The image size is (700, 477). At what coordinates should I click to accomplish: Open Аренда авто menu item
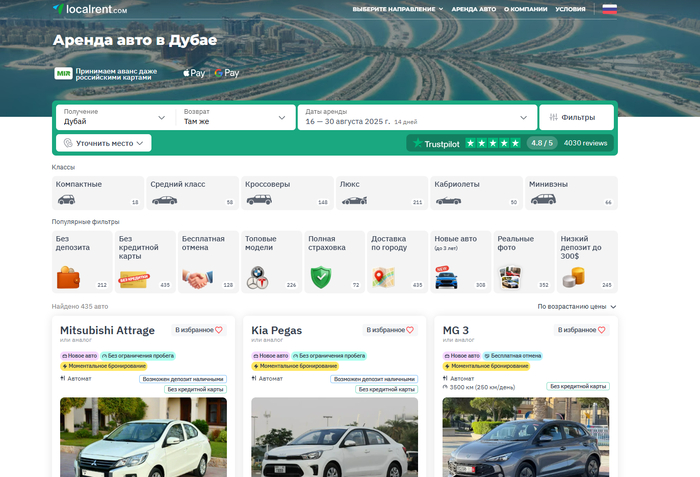point(474,9)
